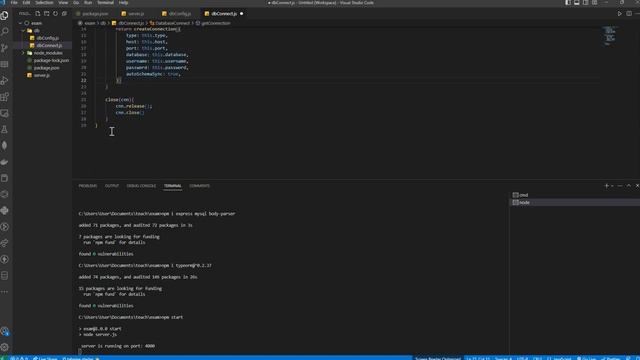Open the Run menu
640x360 pixels.
[x=88, y=2]
